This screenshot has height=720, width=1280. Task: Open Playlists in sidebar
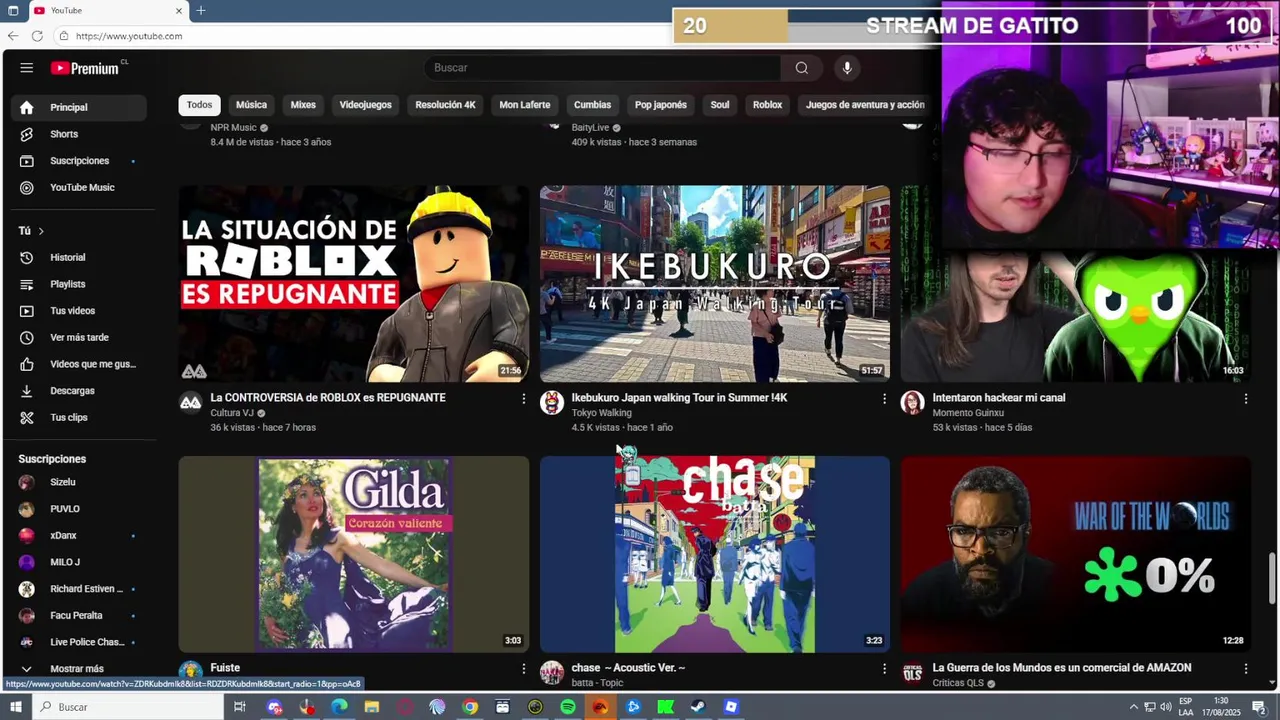coord(80,284)
